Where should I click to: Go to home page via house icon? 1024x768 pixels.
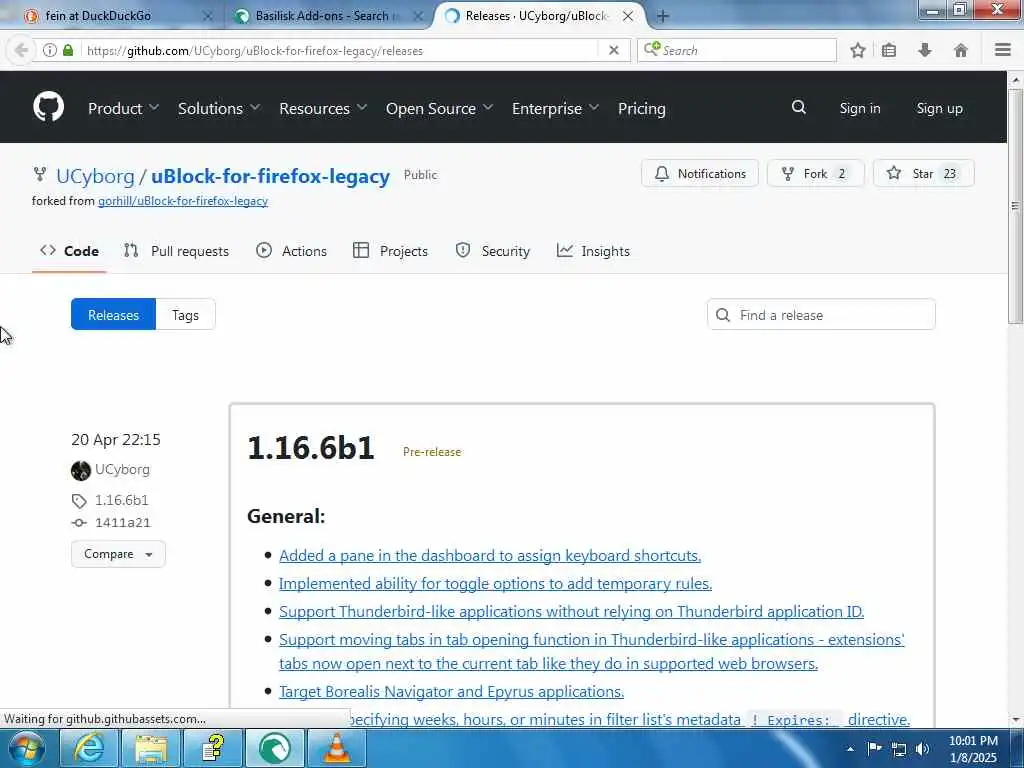click(x=961, y=50)
